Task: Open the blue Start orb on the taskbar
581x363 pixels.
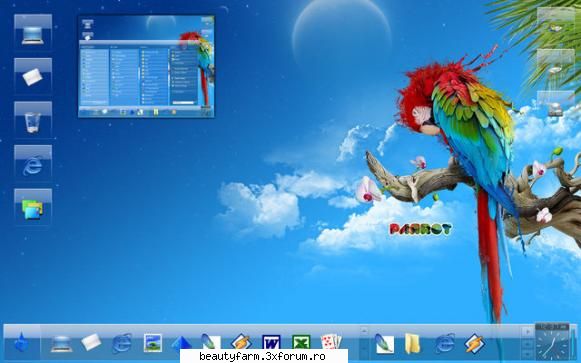Action: [21, 342]
